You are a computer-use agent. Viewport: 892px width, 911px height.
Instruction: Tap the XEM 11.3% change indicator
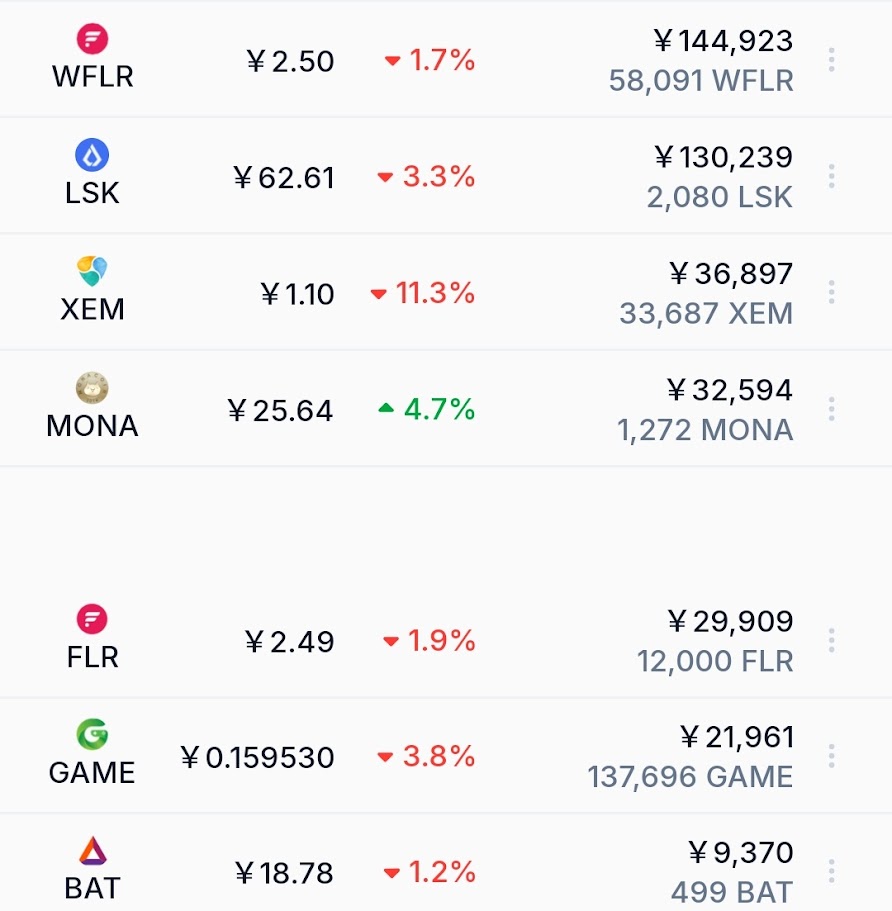pos(423,293)
